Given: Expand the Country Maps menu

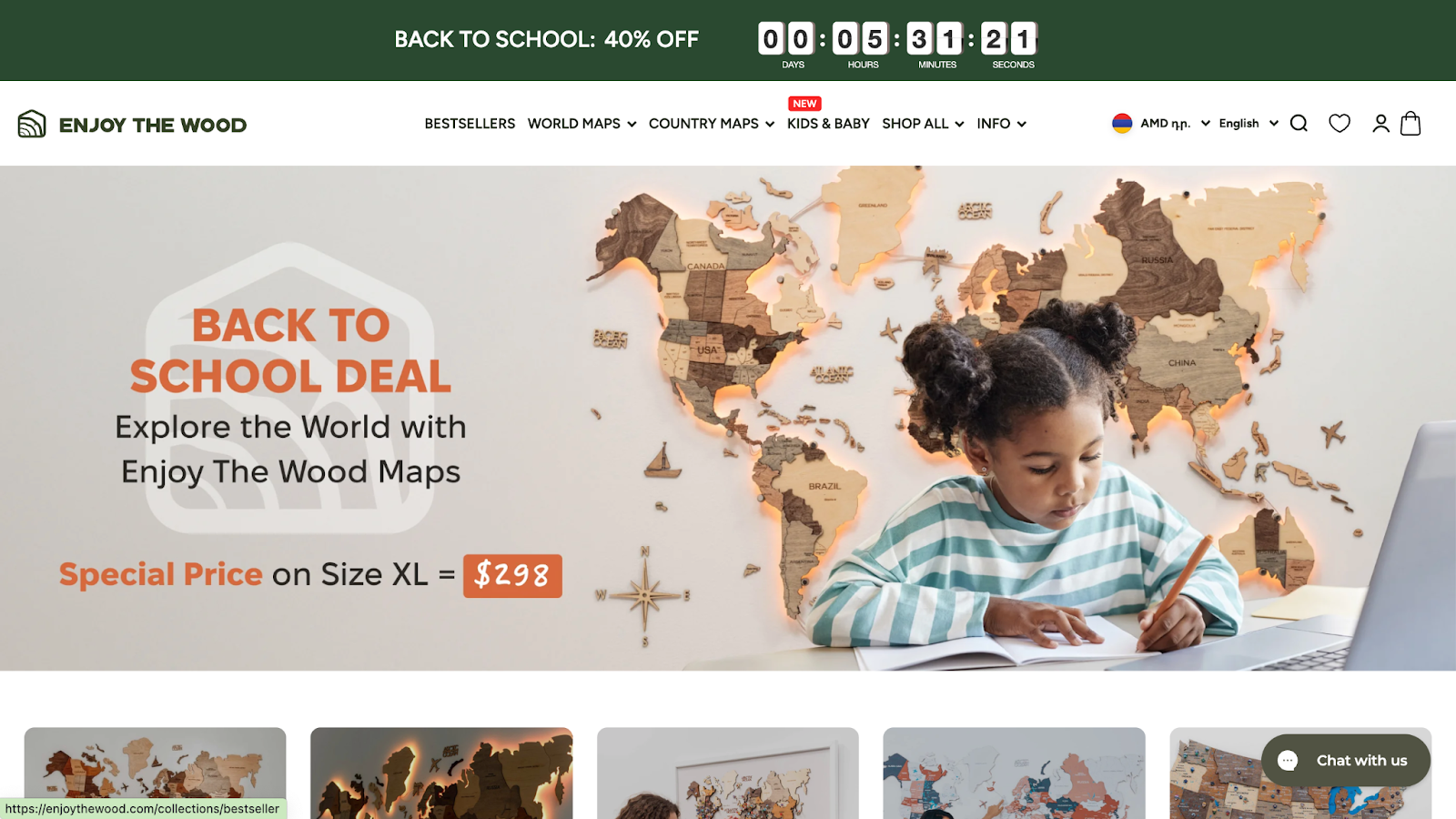Looking at the screenshot, I should (712, 124).
